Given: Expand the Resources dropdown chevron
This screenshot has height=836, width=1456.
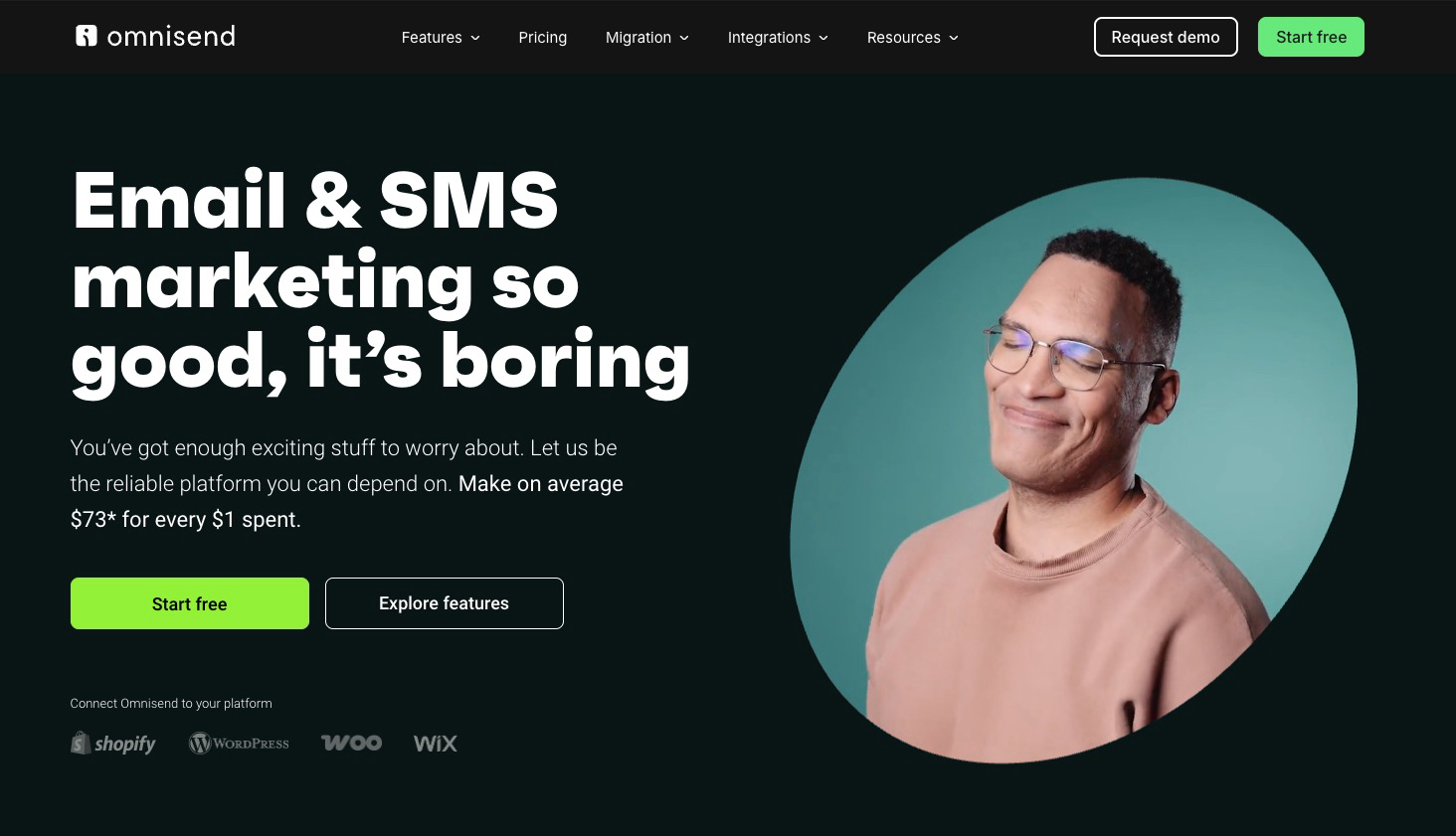Looking at the screenshot, I should (954, 38).
